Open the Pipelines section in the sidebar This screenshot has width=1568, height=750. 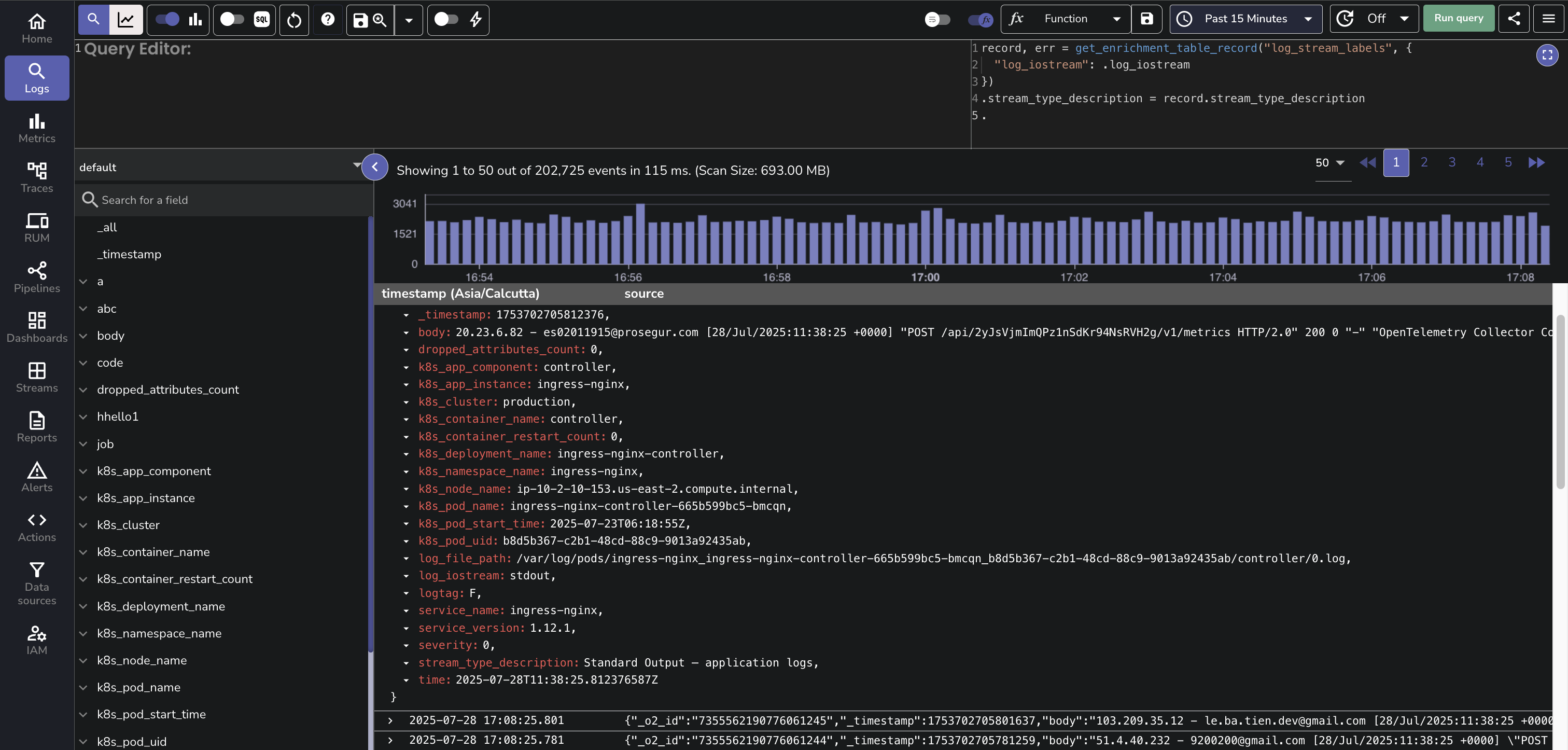pyautogui.click(x=36, y=277)
